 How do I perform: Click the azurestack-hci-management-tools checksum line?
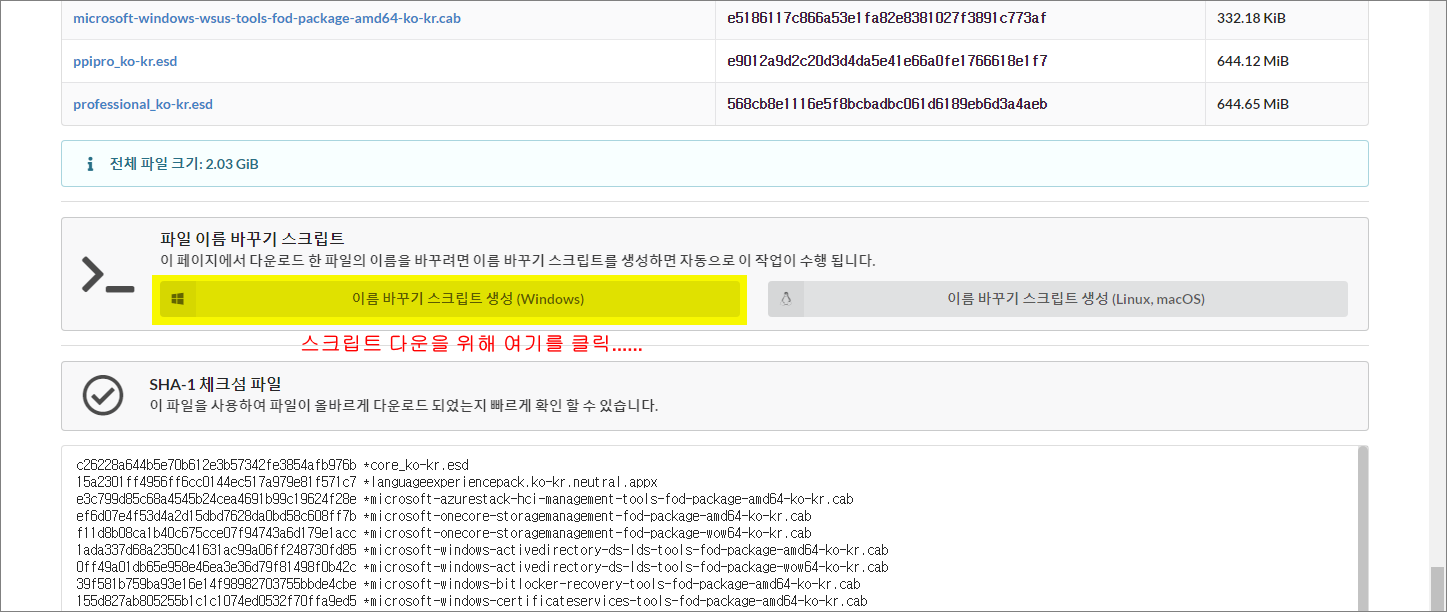pos(464,499)
